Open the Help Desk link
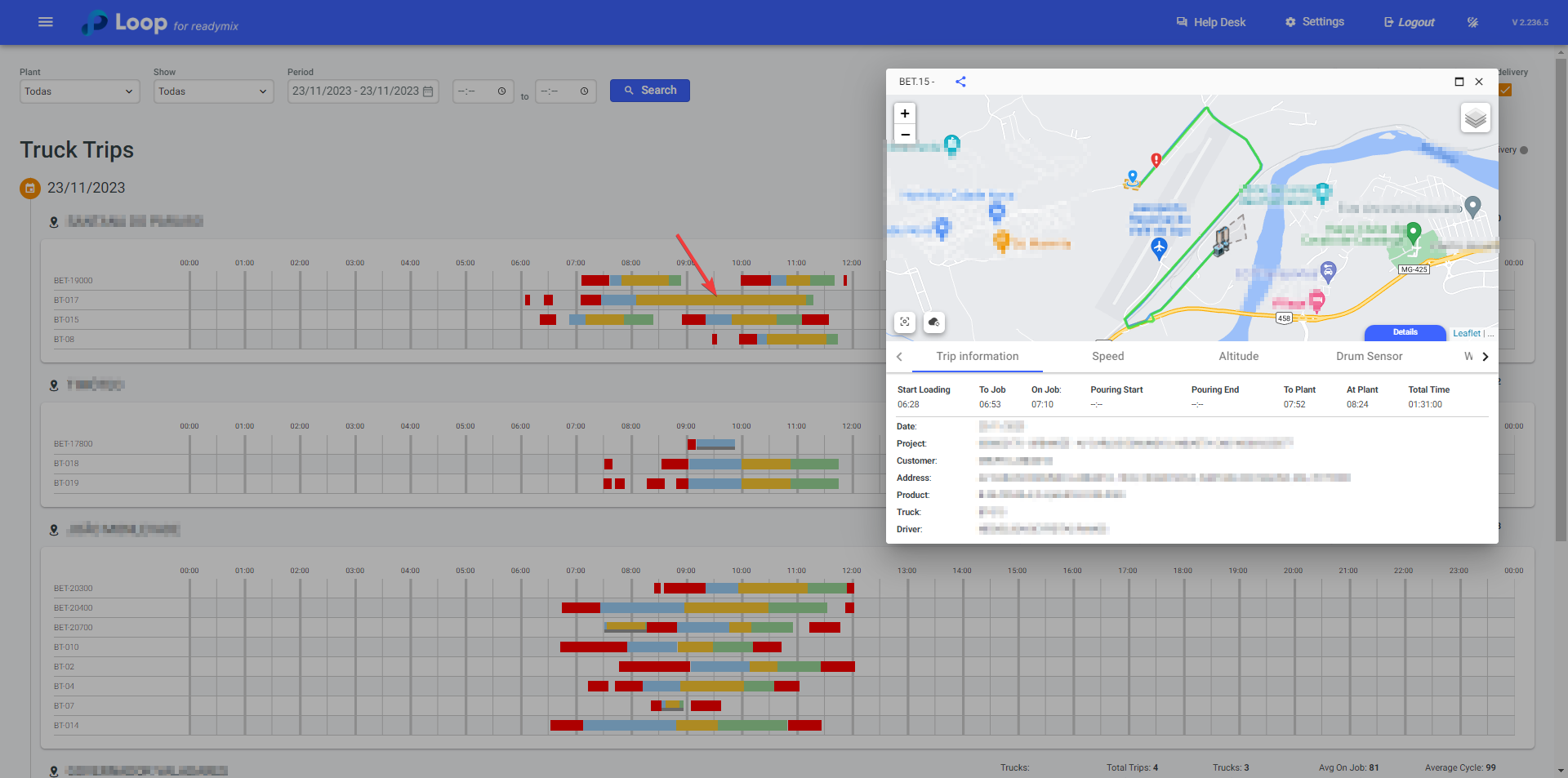 (x=1211, y=22)
